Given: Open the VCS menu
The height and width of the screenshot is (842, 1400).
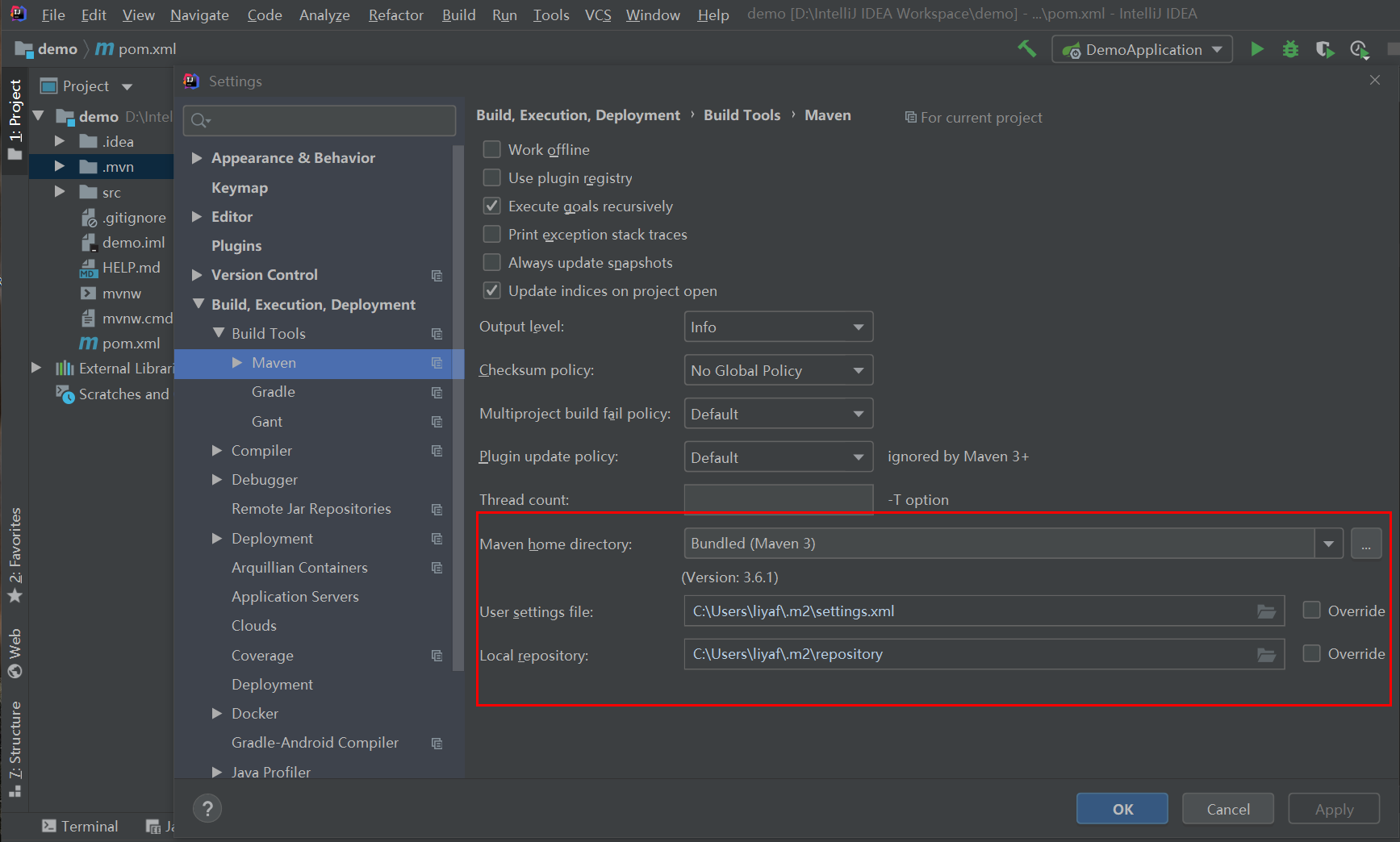Looking at the screenshot, I should pos(598,15).
